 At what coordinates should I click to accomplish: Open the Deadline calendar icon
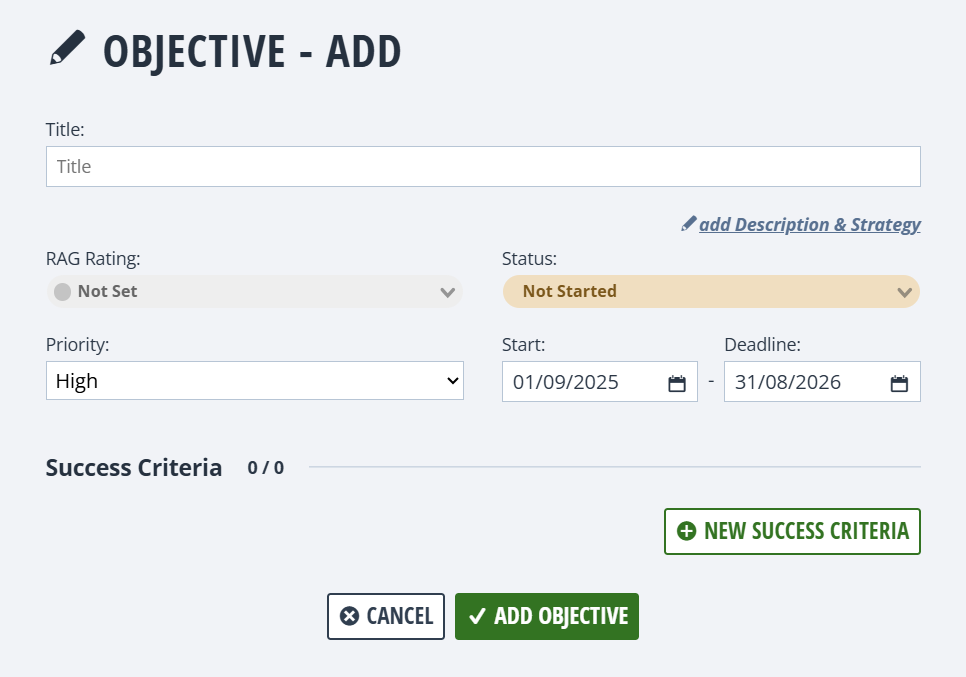[x=899, y=383]
